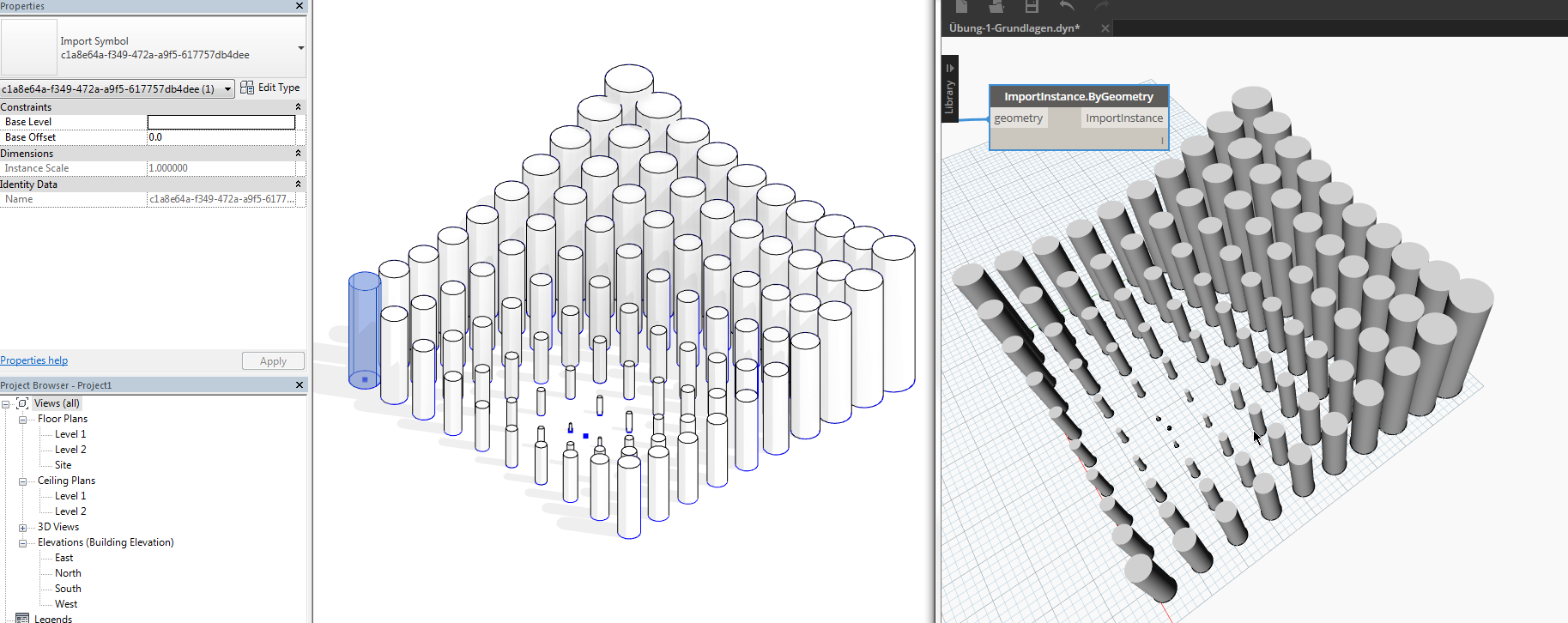The height and width of the screenshot is (623, 1568).
Task: Select the South elevation view
Action: click(68, 589)
